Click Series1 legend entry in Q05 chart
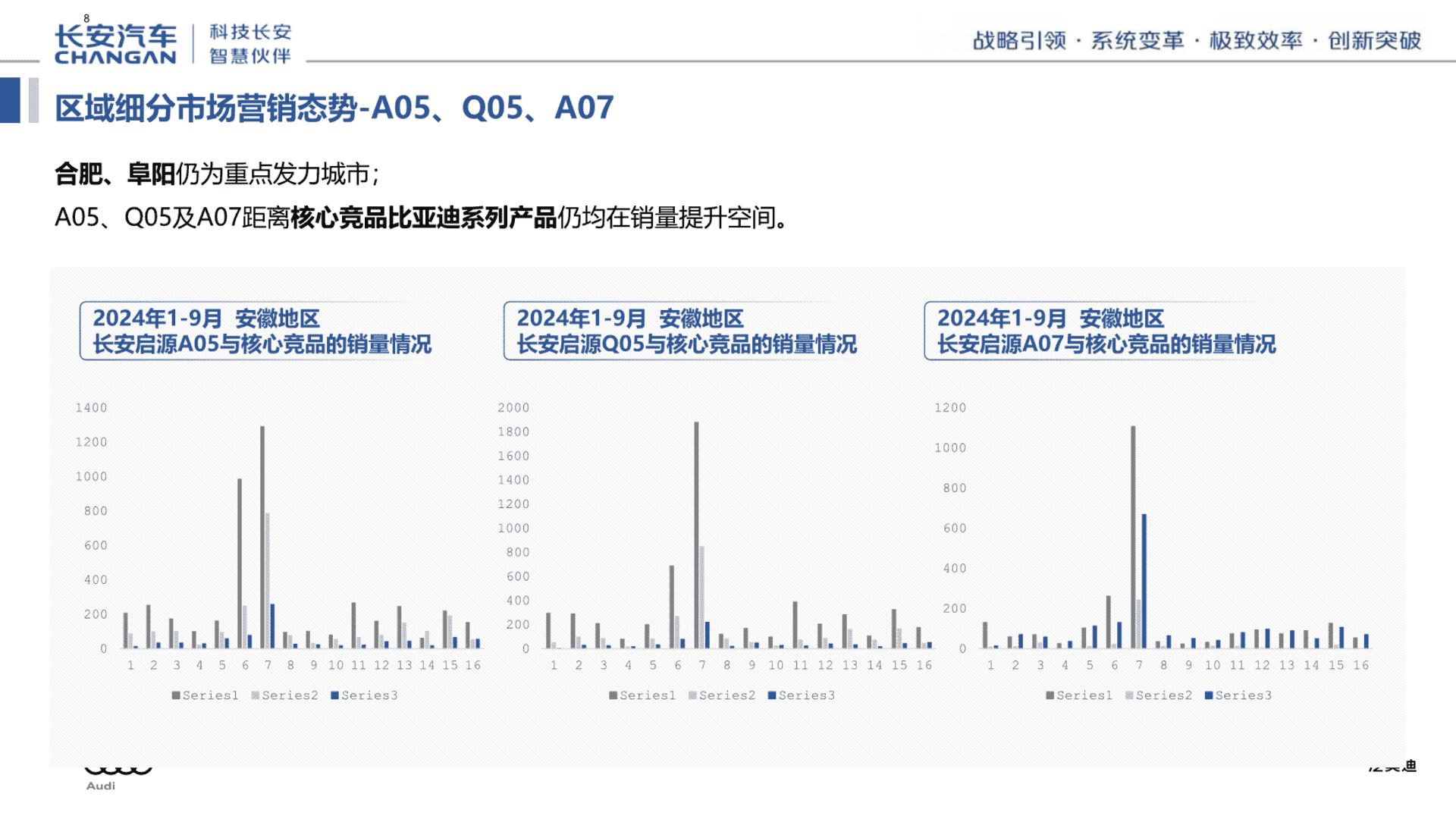 [x=642, y=695]
